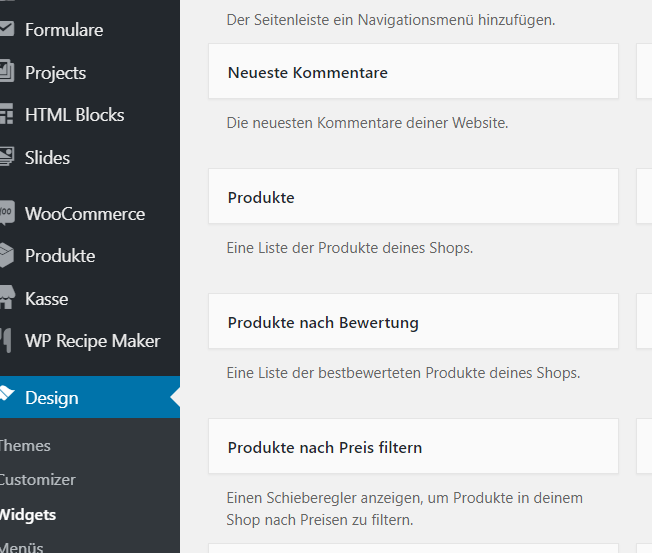The width and height of the screenshot is (652, 553).
Task: Click the Projects menu icon
Action: point(6,72)
